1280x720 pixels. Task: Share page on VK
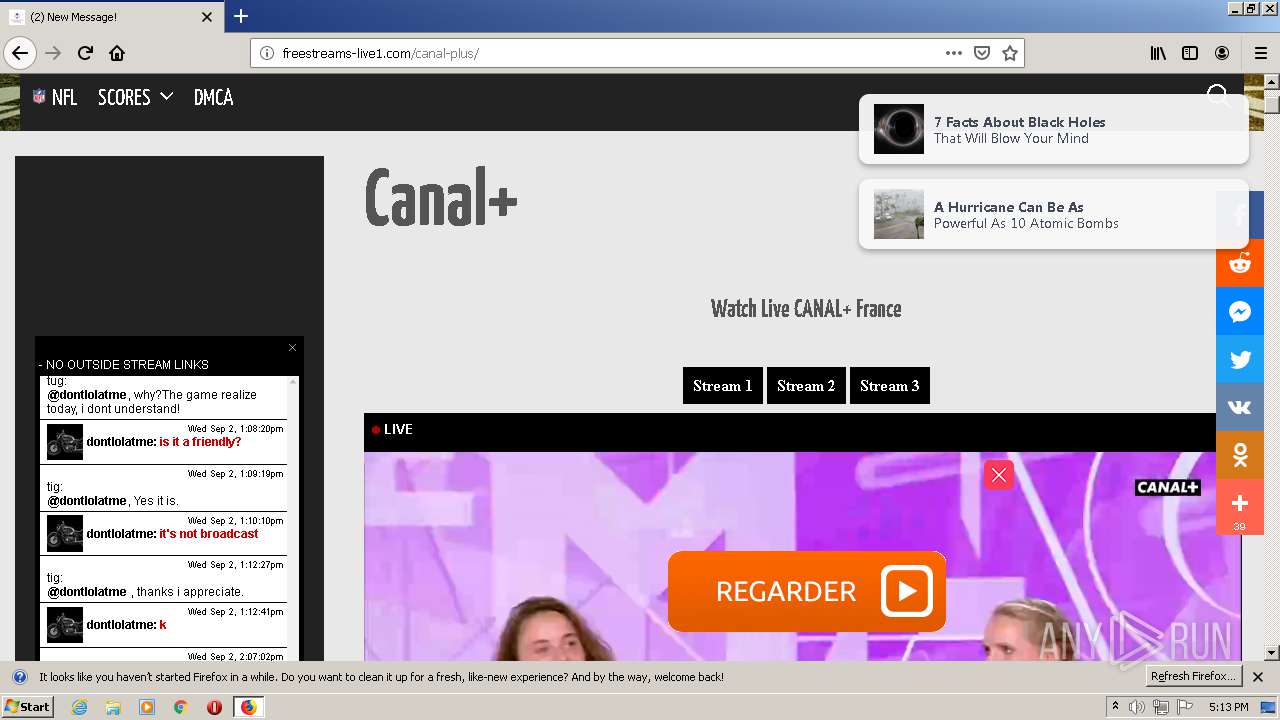(x=1240, y=407)
